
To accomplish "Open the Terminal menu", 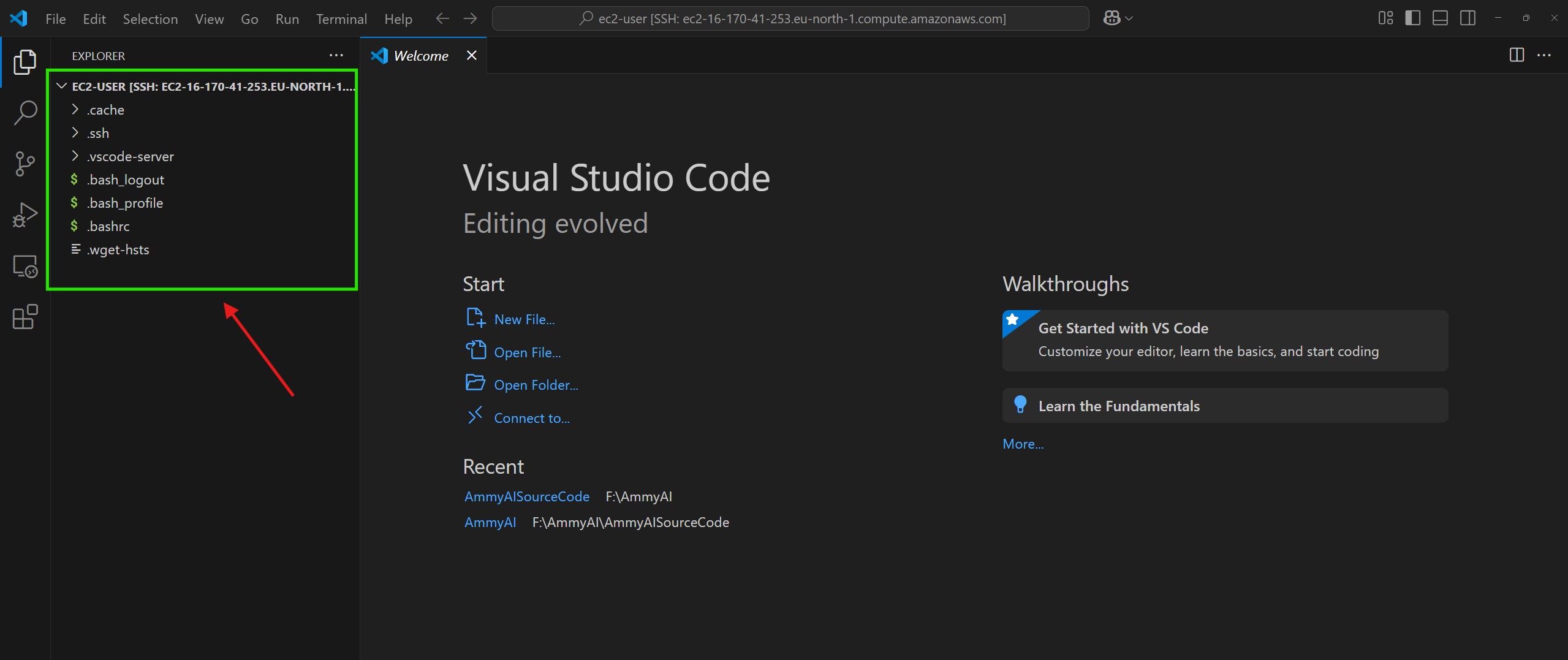I will tap(341, 19).
